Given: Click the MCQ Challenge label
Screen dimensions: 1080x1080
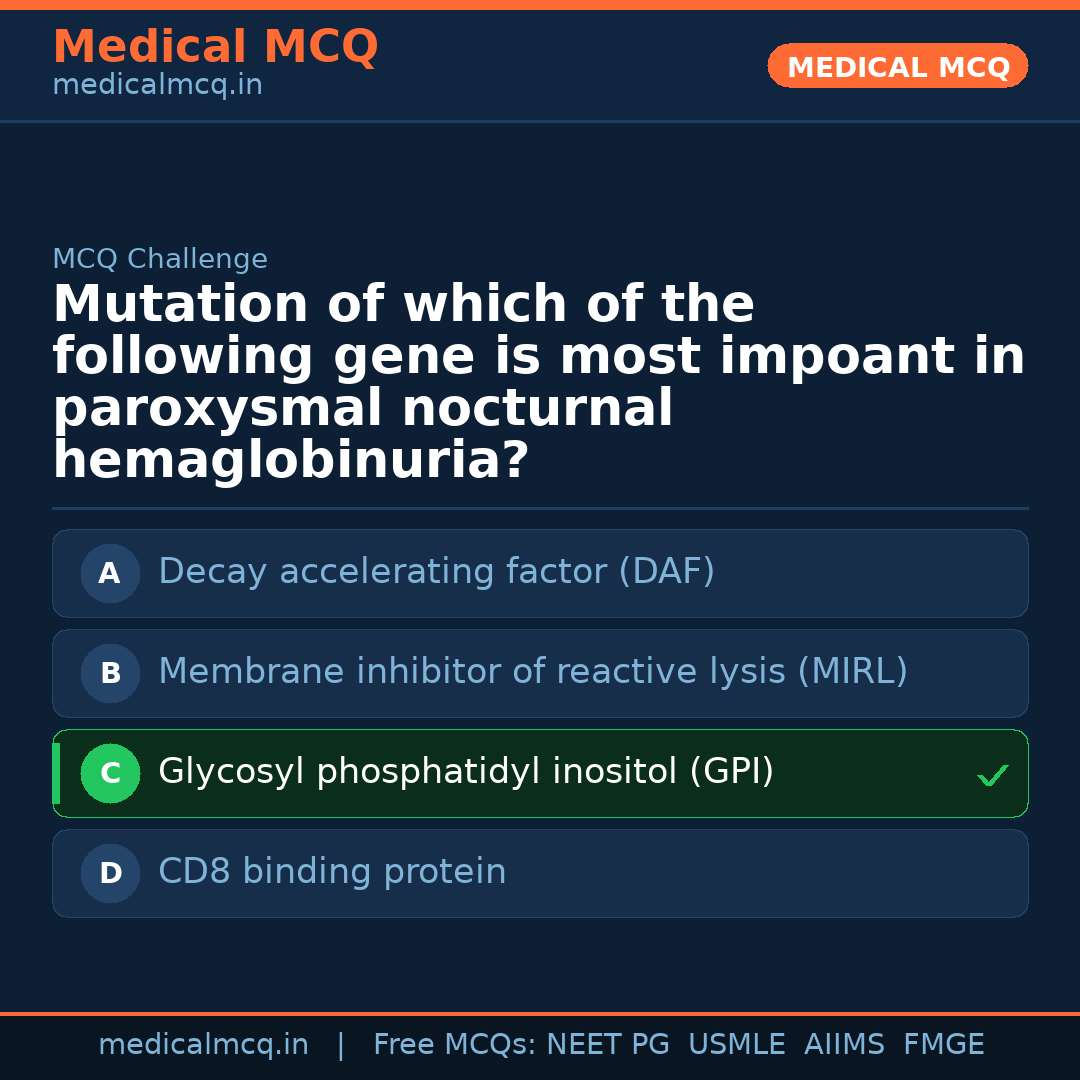Looking at the screenshot, I should click(160, 260).
